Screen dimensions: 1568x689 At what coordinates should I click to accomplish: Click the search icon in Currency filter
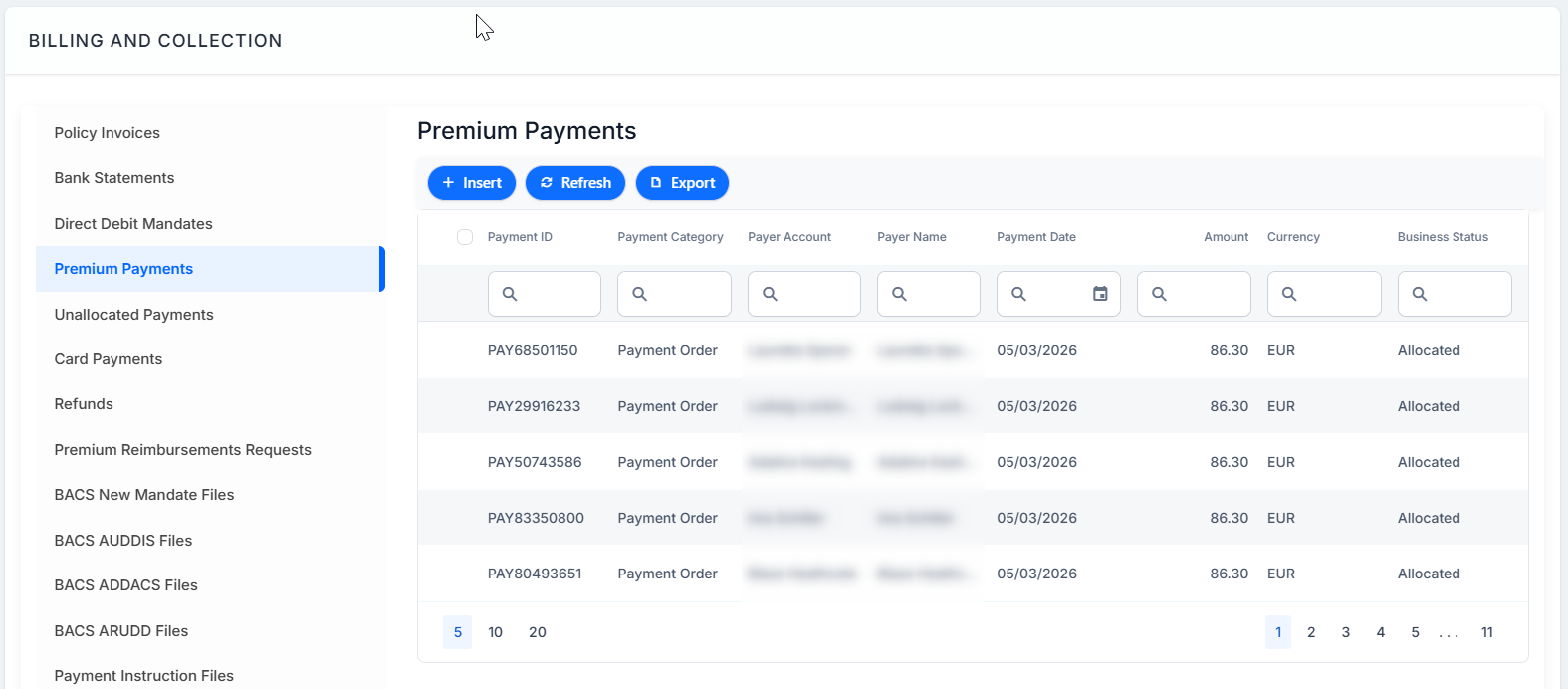pyautogui.click(x=1289, y=294)
